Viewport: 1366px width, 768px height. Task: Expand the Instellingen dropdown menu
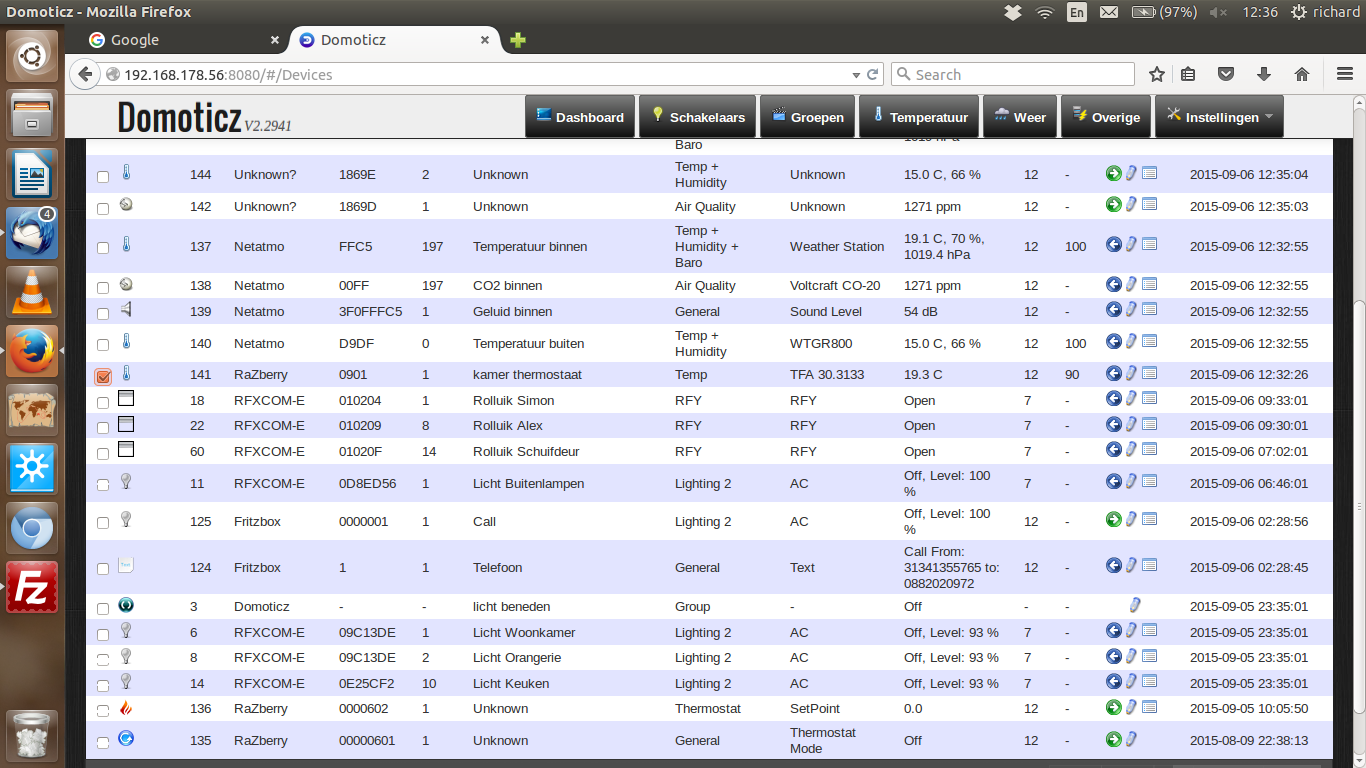1219,117
